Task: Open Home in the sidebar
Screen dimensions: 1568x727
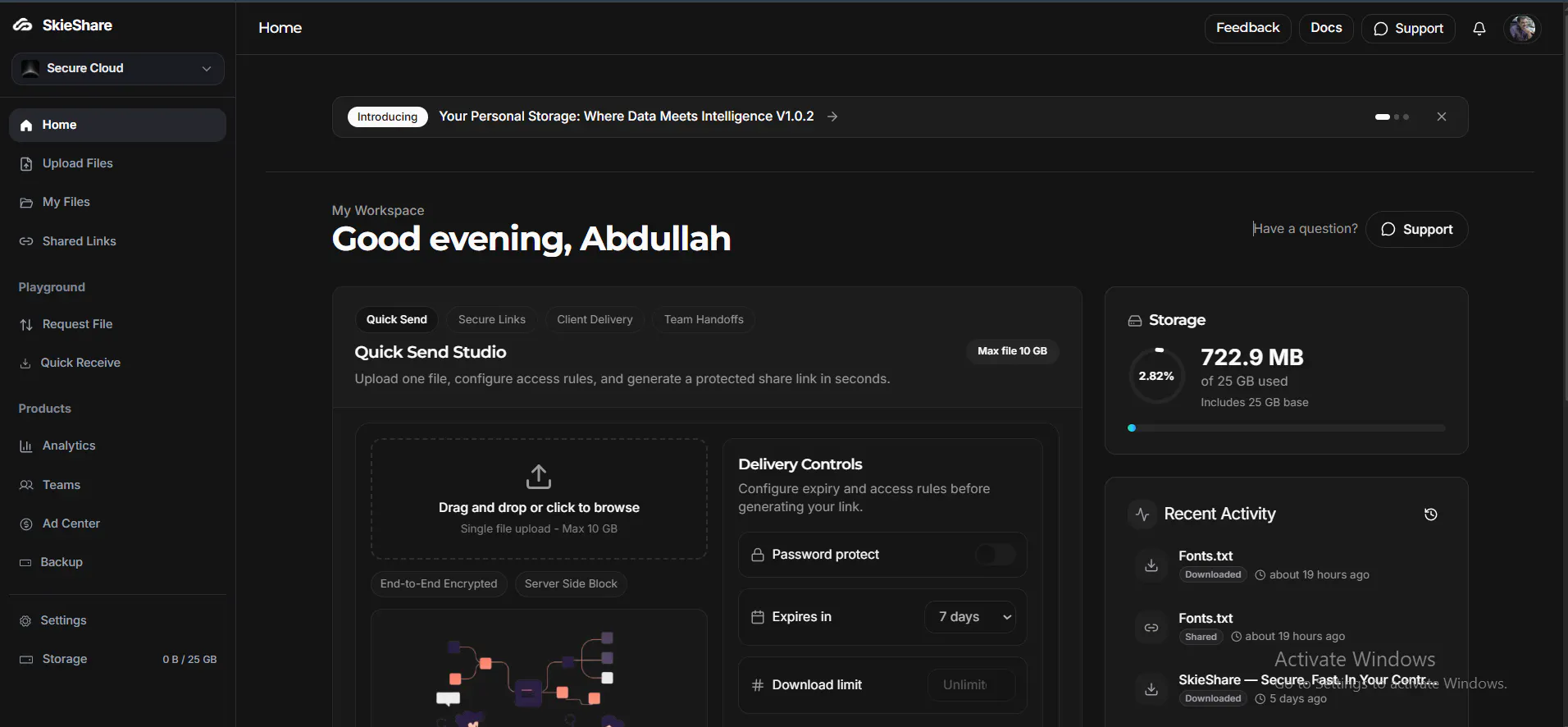Action: pyautogui.click(x=117, y=126)
